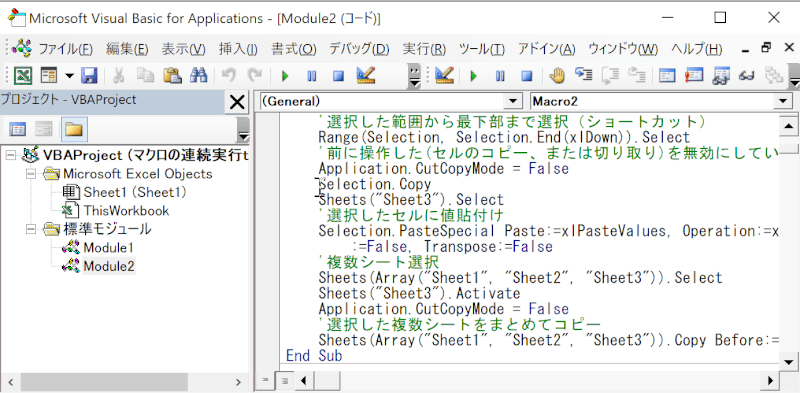
Task: Click the Step Into icon
Action: coord(583,76)
